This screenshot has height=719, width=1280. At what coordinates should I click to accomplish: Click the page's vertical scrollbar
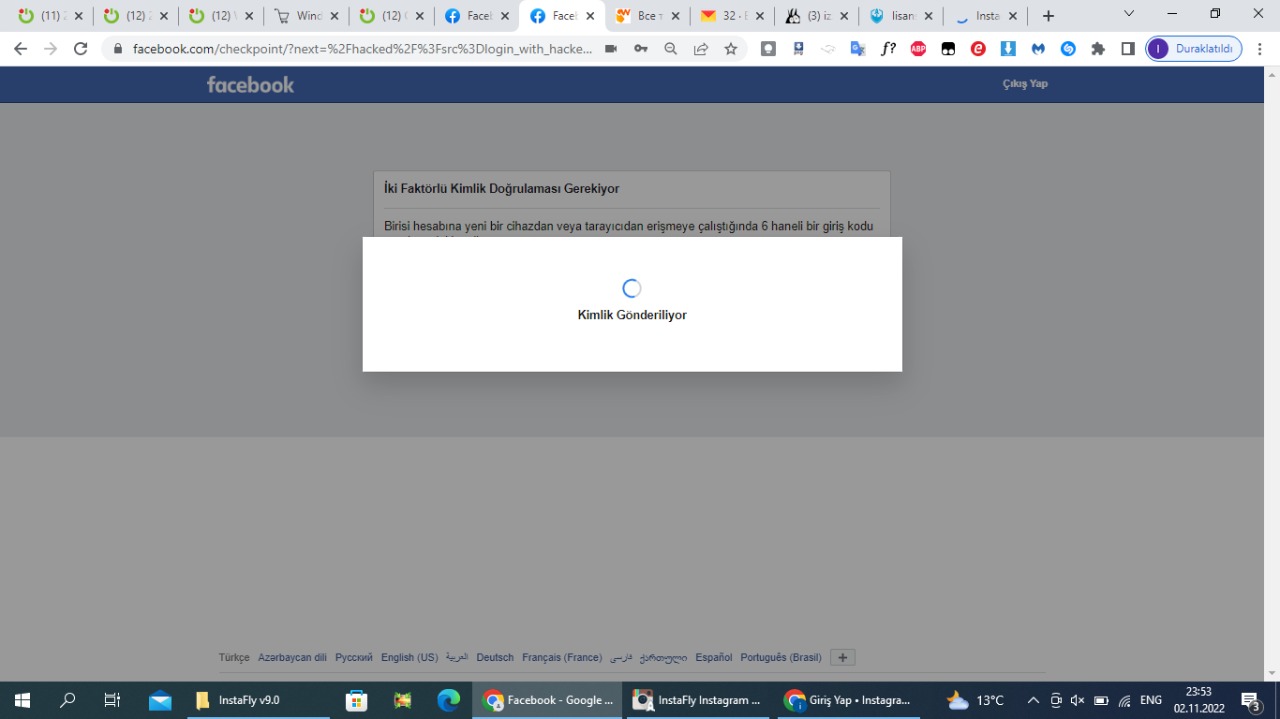[x=1272, y=372]
